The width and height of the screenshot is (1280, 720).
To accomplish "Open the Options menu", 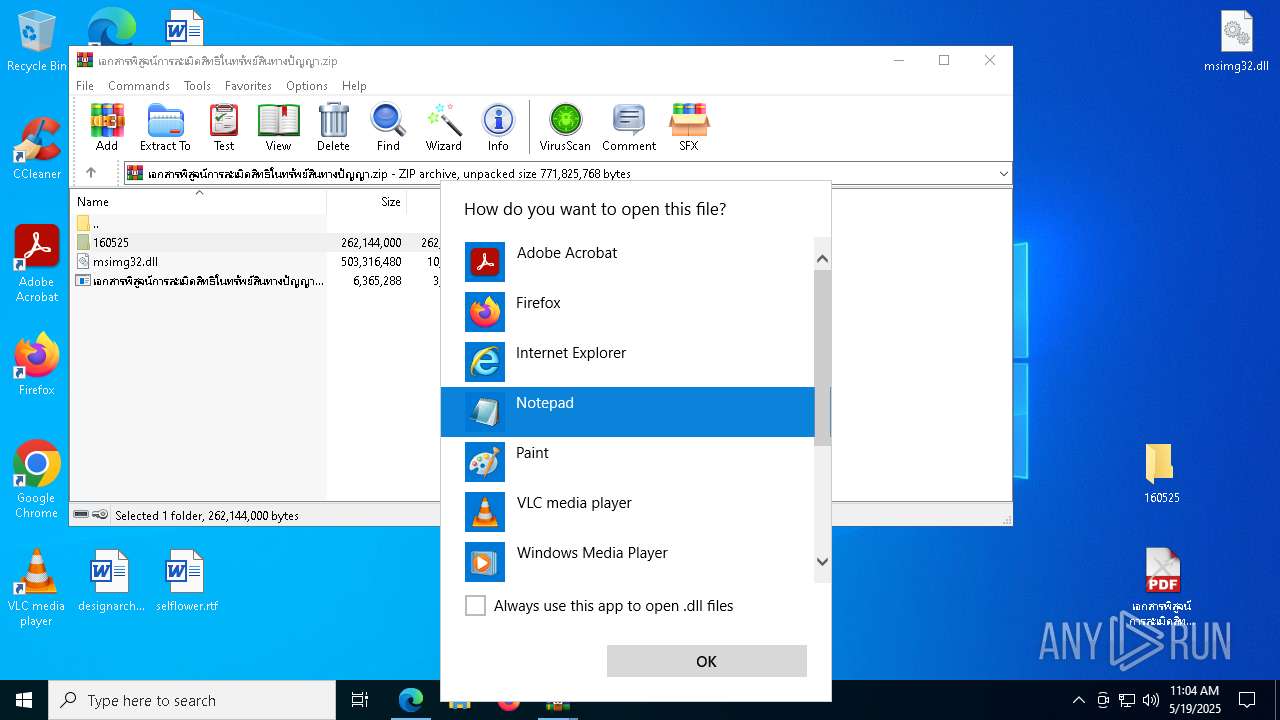I will point(307,86).
